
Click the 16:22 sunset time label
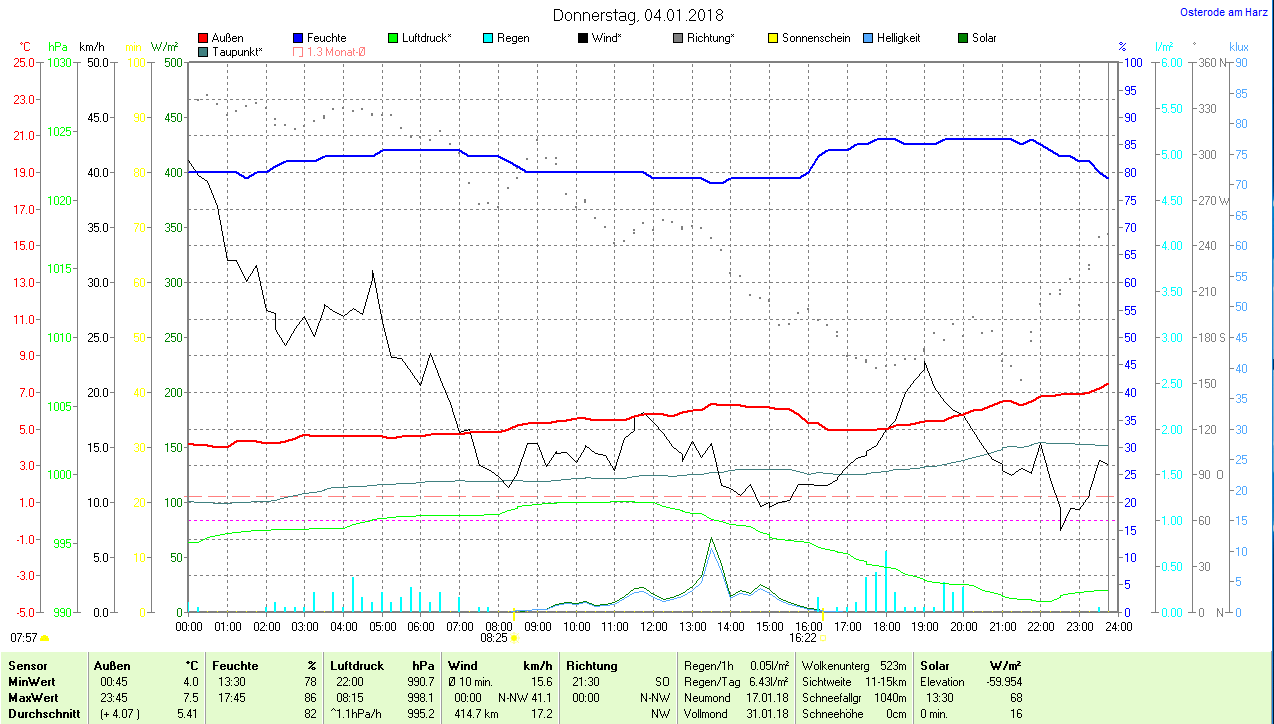pyautogui.click(x=803, y=636)
